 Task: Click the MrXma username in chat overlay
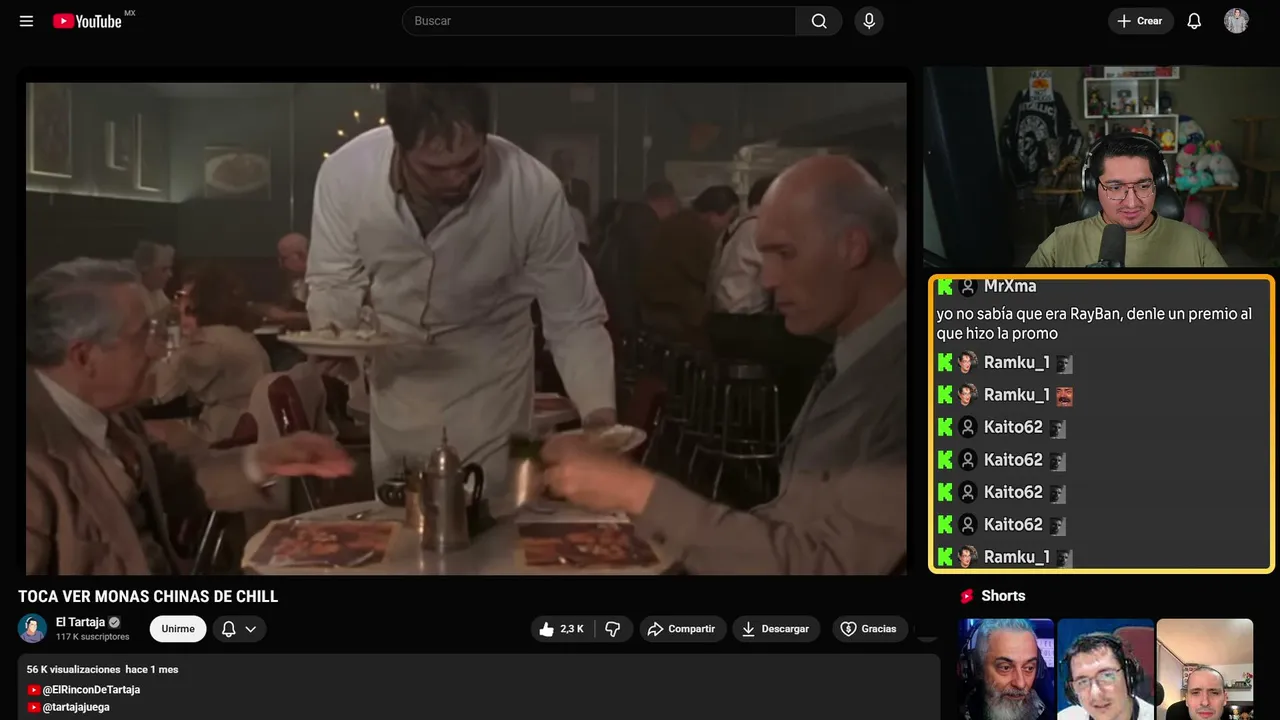coord(1010,286)
